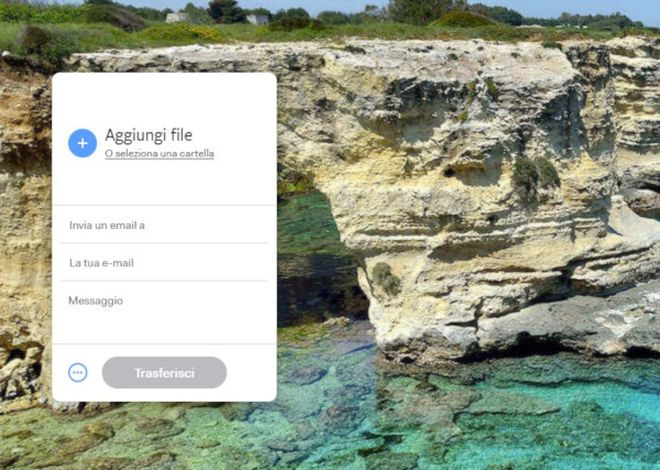Screen dimensions: 660x470
Task: Click empty white space above Aggiungi file
Action: click(x=164, y=99)
